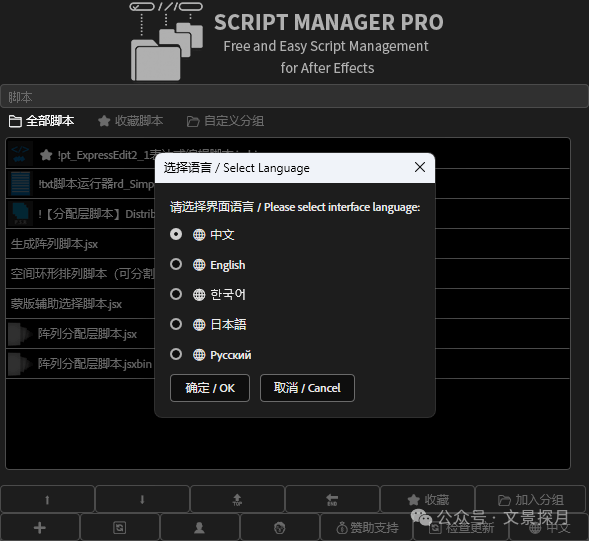589x541 pixels.
Task: Select the 阵列分配层脚本.jsxbin row
Action: (288, 364)
